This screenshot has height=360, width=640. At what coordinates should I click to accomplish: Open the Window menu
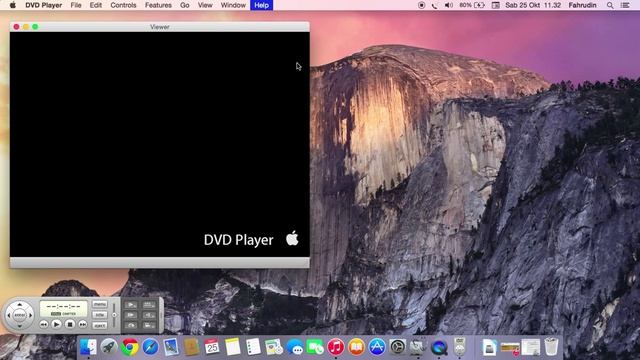pos(233,5)
